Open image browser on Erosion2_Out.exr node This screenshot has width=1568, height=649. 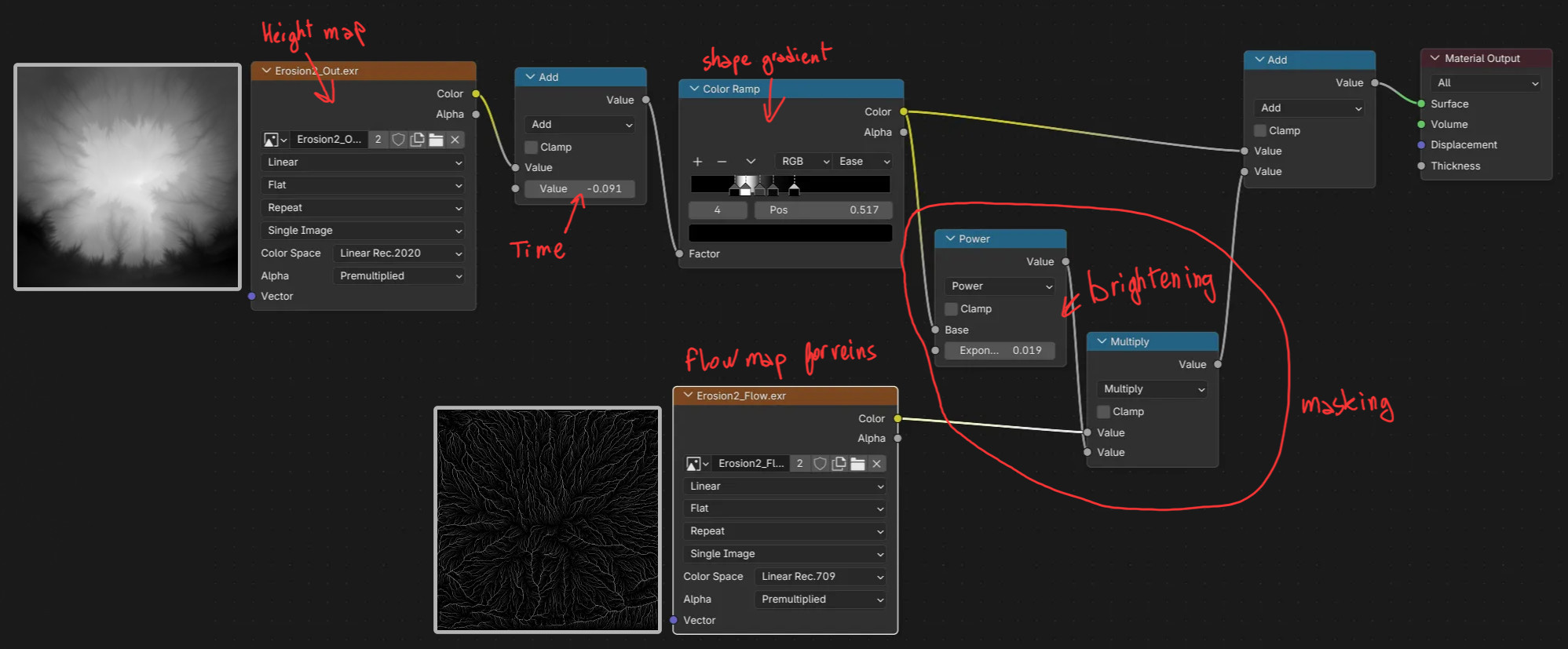(x=275, y=140)
